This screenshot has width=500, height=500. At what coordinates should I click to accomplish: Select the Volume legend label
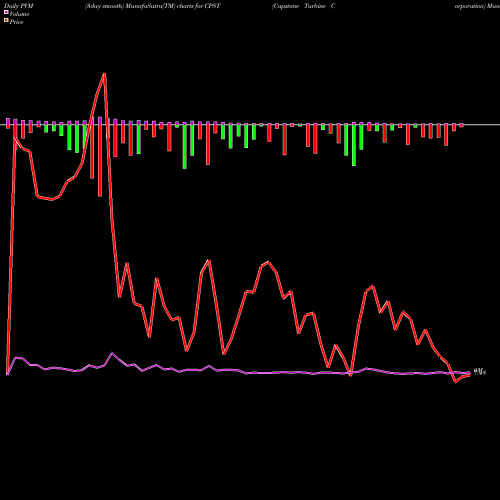pyautogui.click(x=19, y=14)
